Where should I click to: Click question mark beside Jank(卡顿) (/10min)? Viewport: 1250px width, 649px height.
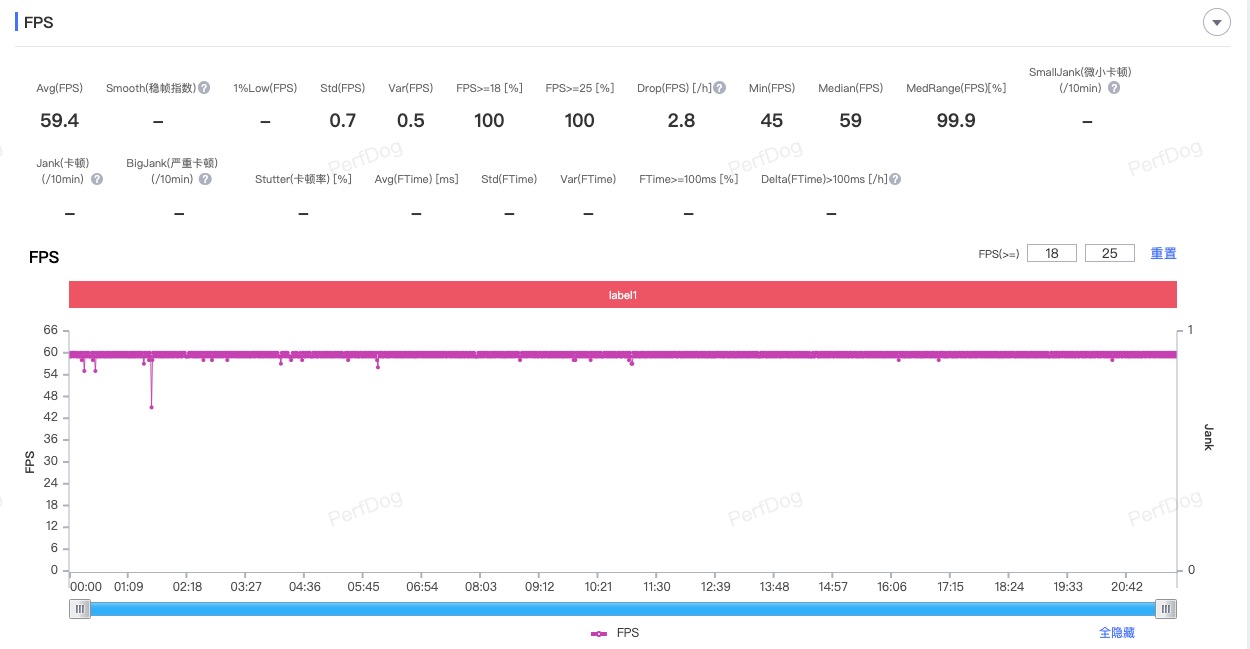97,179
